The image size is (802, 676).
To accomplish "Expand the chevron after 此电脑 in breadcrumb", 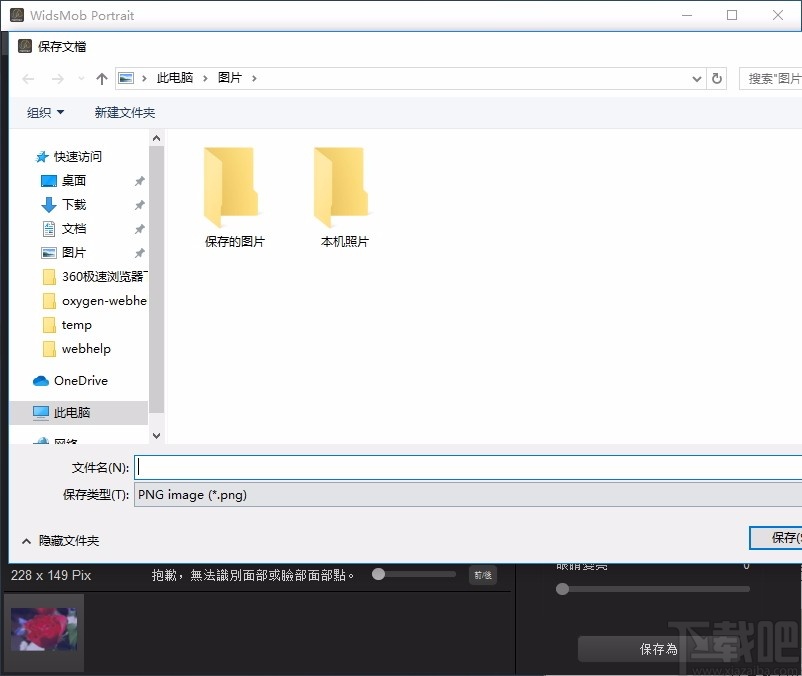I will (205, 78).
